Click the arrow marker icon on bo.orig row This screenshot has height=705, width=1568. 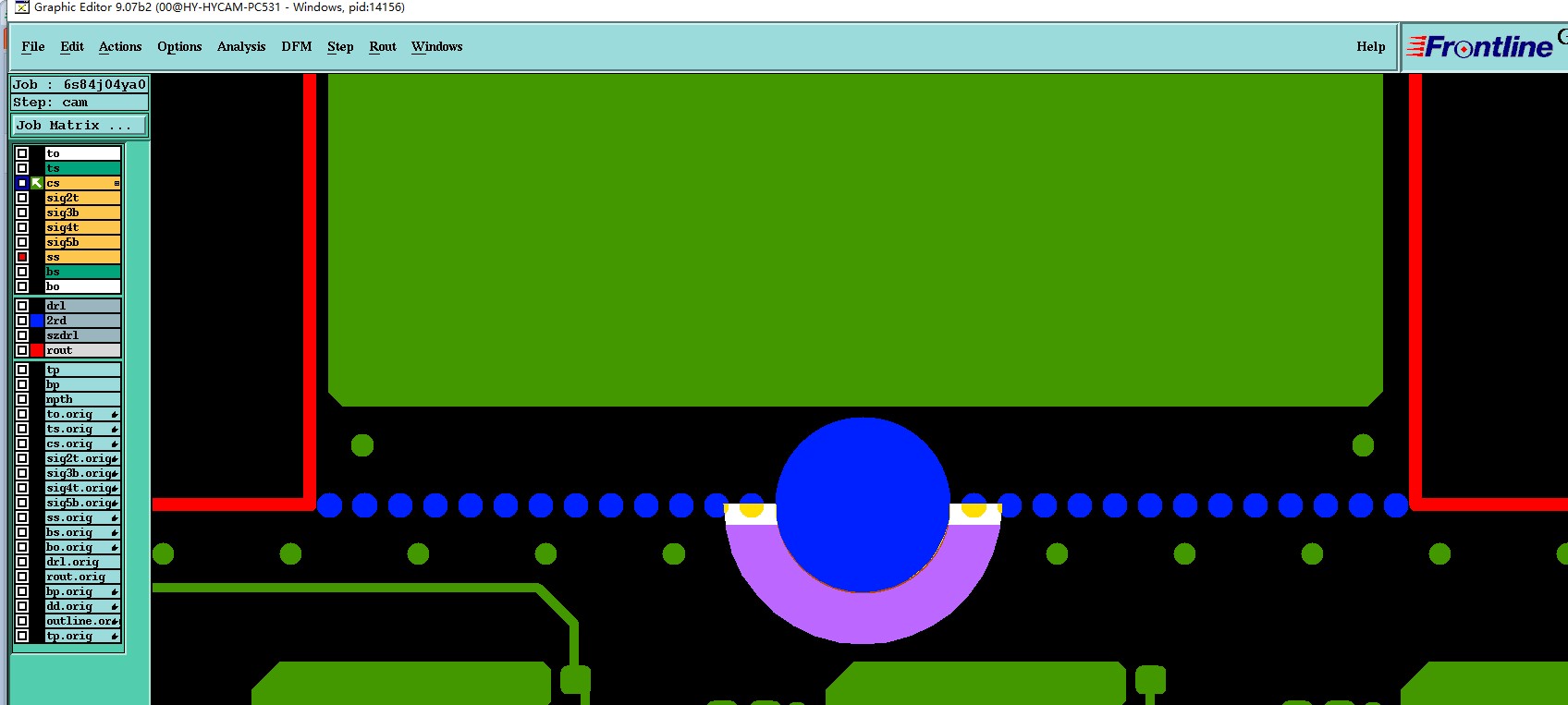point(115,547)
